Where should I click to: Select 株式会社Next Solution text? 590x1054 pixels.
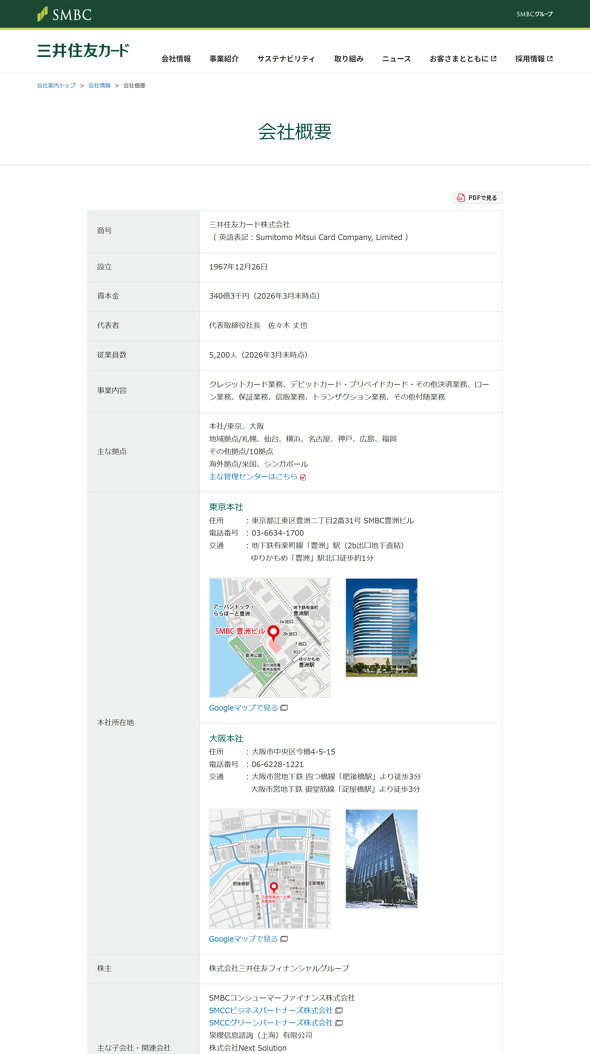pos(248,1048)
